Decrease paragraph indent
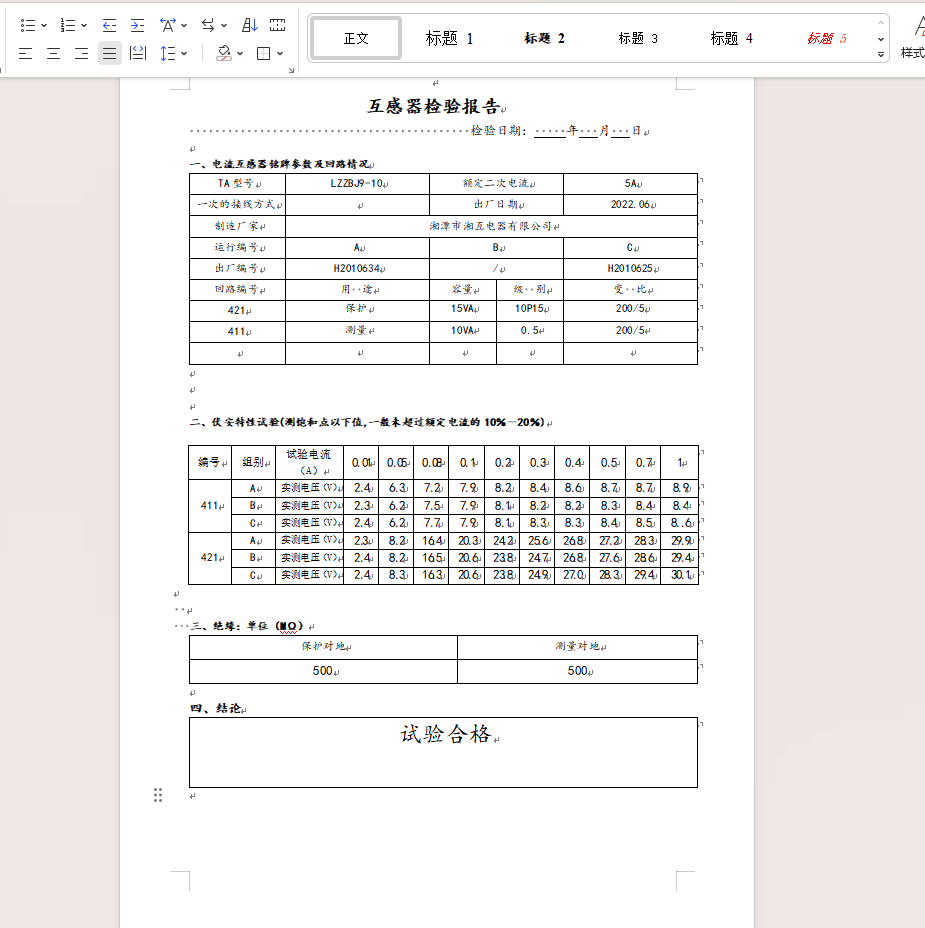 pos(109,25)
